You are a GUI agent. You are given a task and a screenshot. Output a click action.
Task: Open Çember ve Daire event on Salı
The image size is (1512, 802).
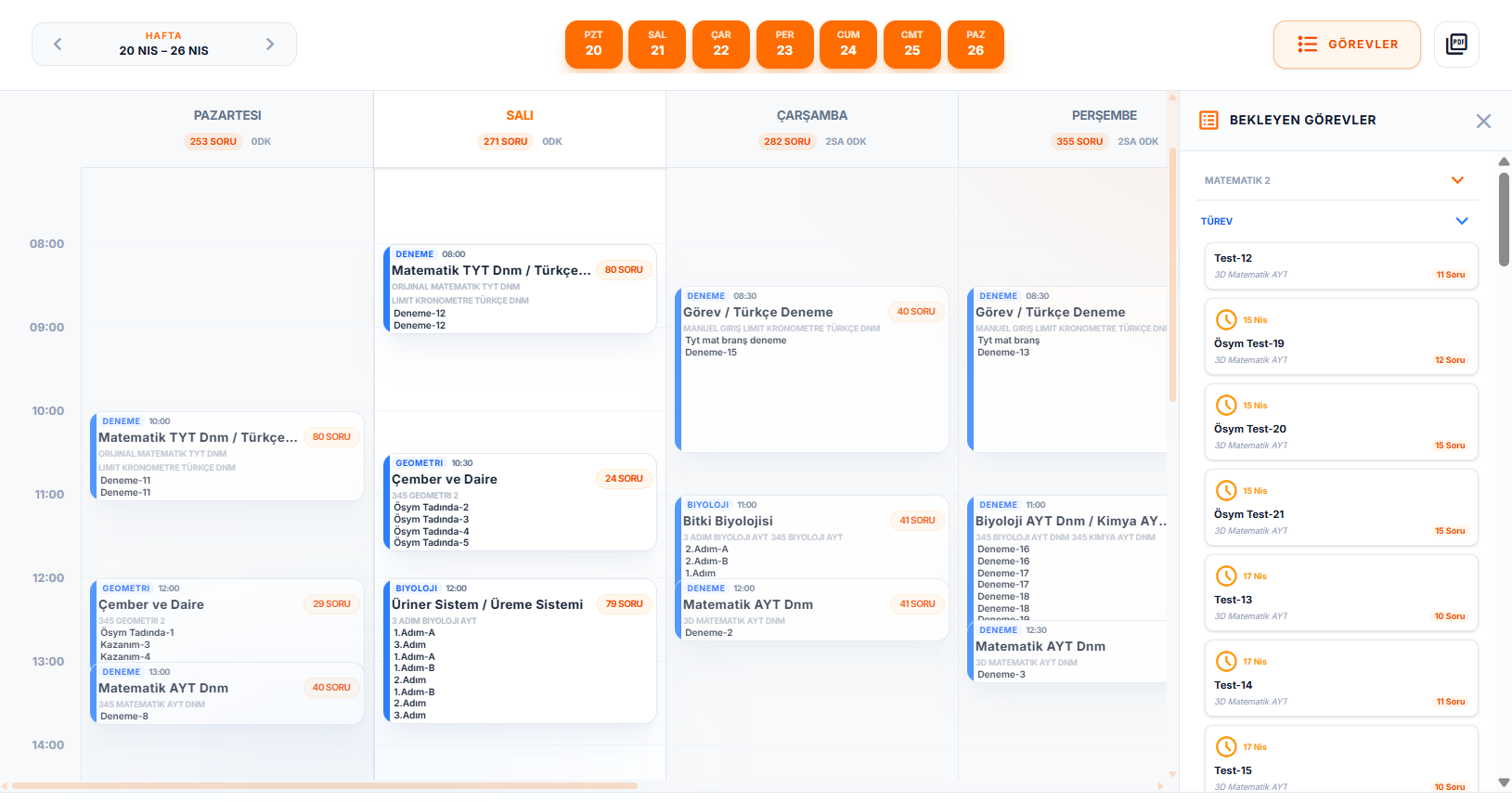(x=520, y=501)
